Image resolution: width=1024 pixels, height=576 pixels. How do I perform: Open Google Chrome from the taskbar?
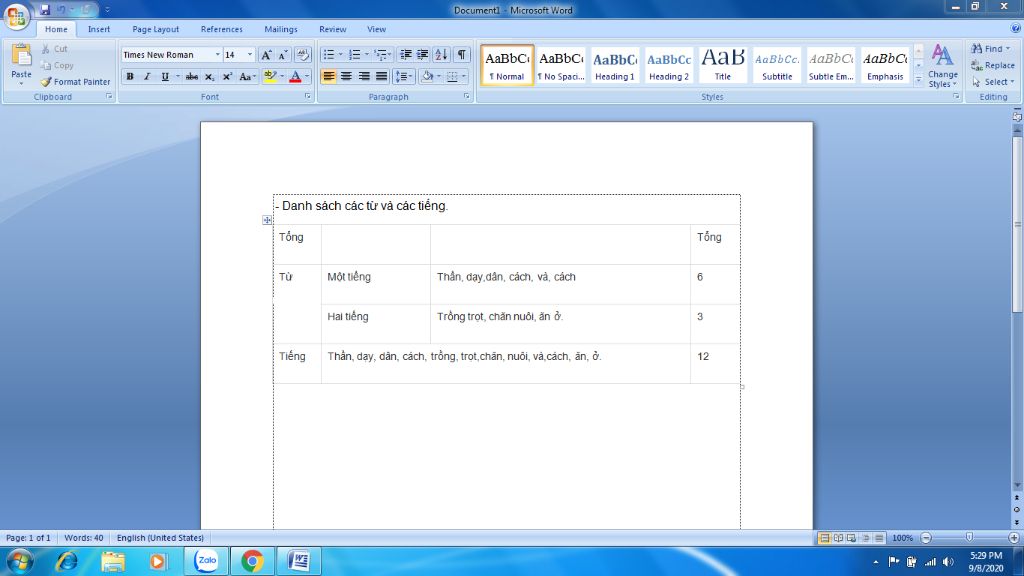click(x=252, y=561)
